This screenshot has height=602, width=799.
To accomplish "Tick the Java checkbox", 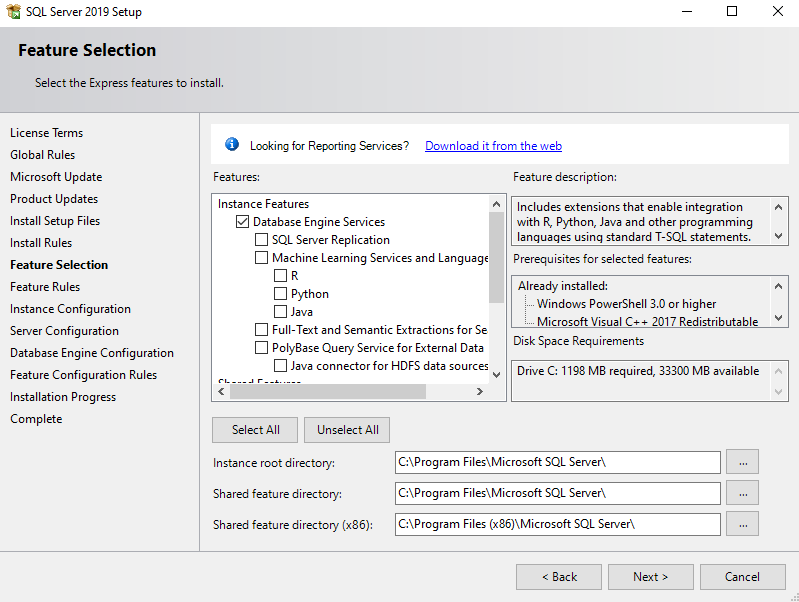I will click(280, 311).
